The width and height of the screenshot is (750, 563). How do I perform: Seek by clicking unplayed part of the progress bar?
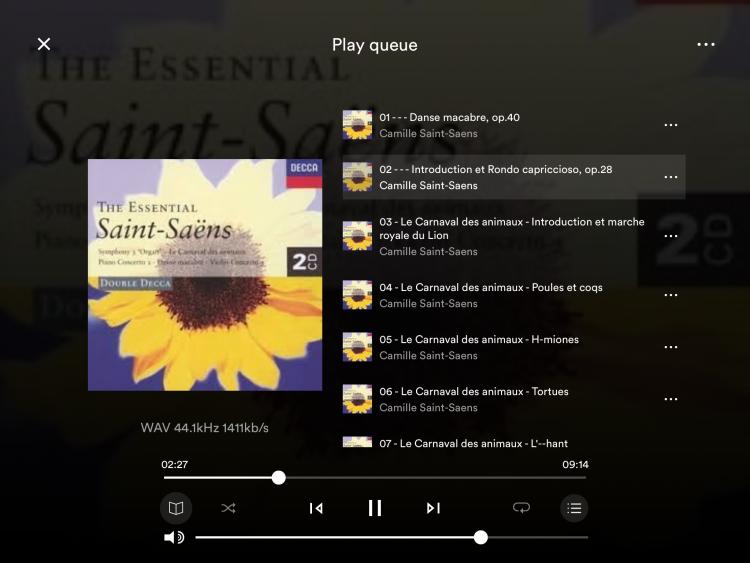[436, 477]
